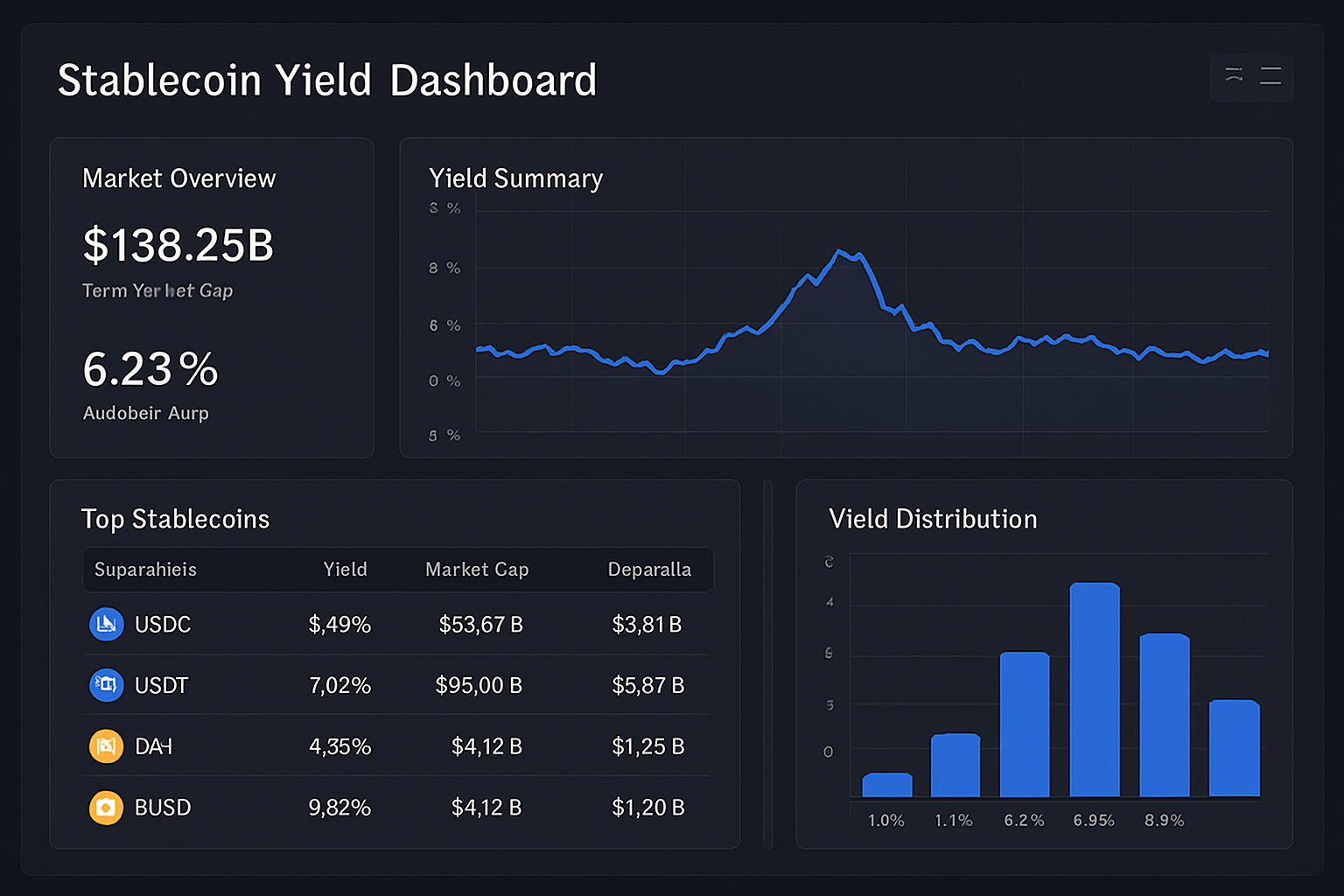Sort the table by the Stablecoins column

145,569
